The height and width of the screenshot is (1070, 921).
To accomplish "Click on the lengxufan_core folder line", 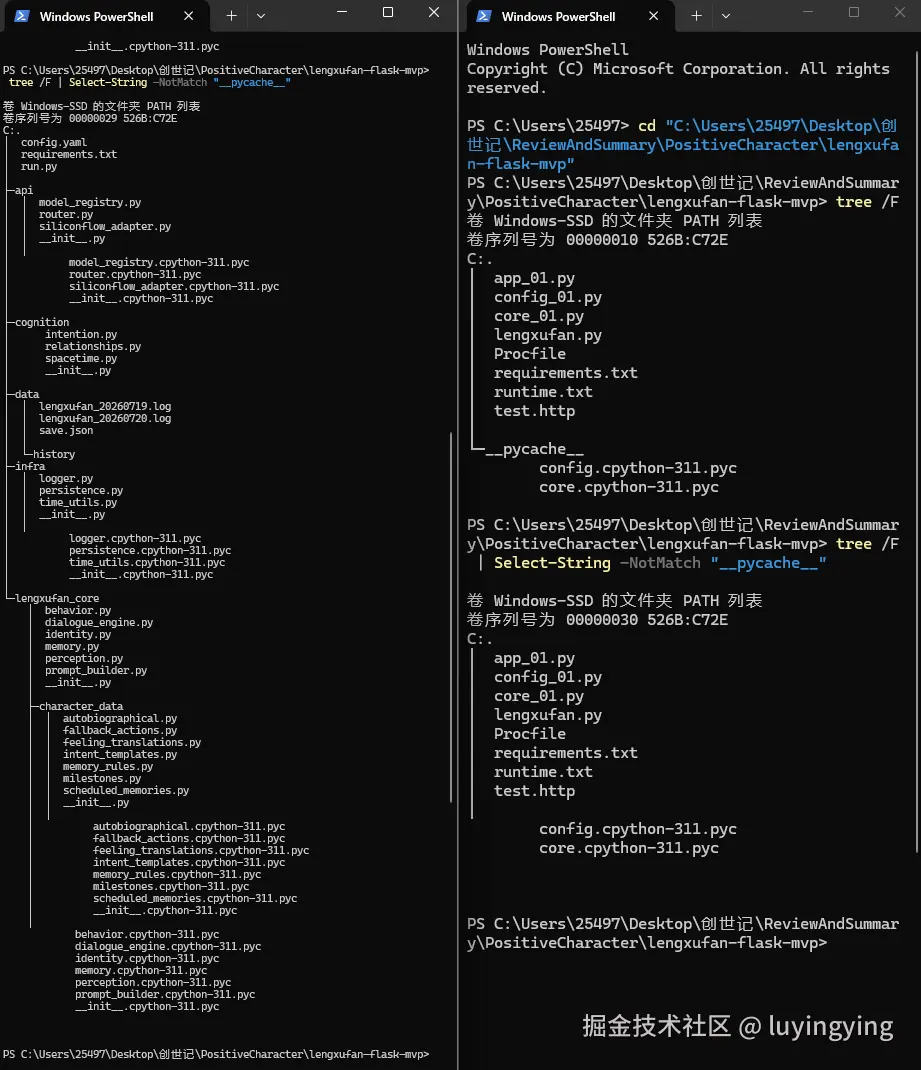I will pos(57,598).
